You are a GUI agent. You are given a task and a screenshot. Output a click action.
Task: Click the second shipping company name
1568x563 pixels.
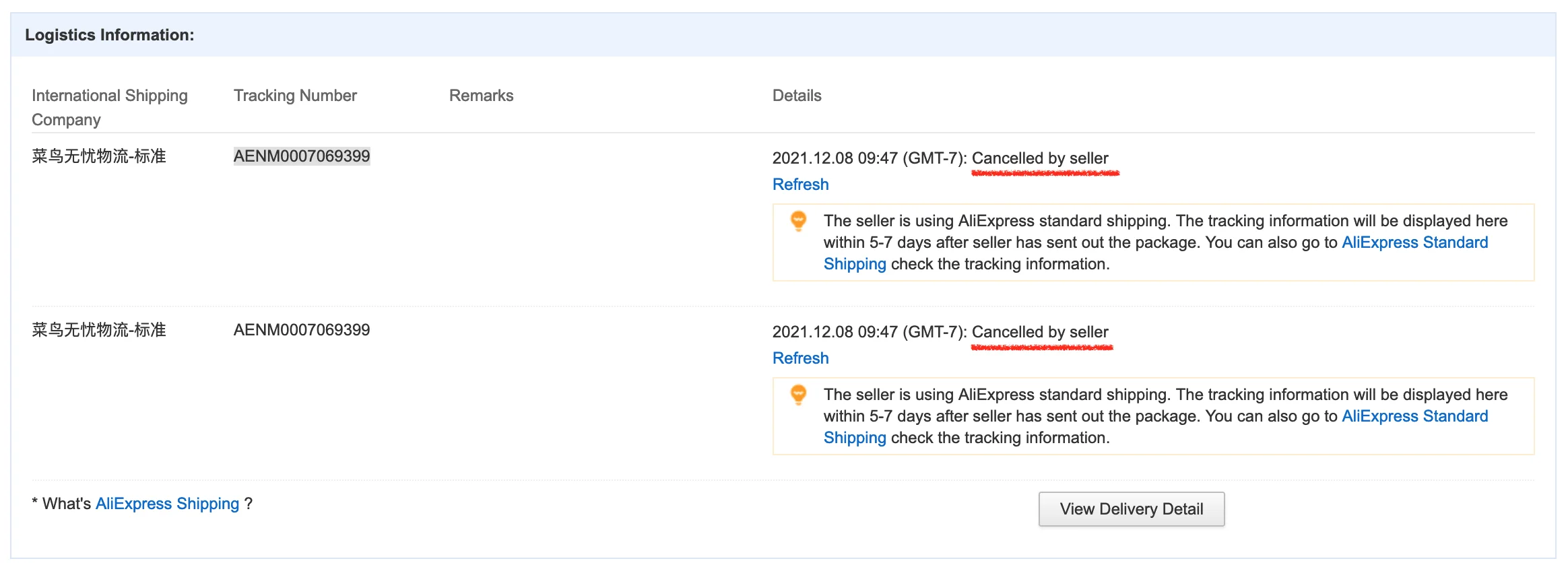point(99,330)
